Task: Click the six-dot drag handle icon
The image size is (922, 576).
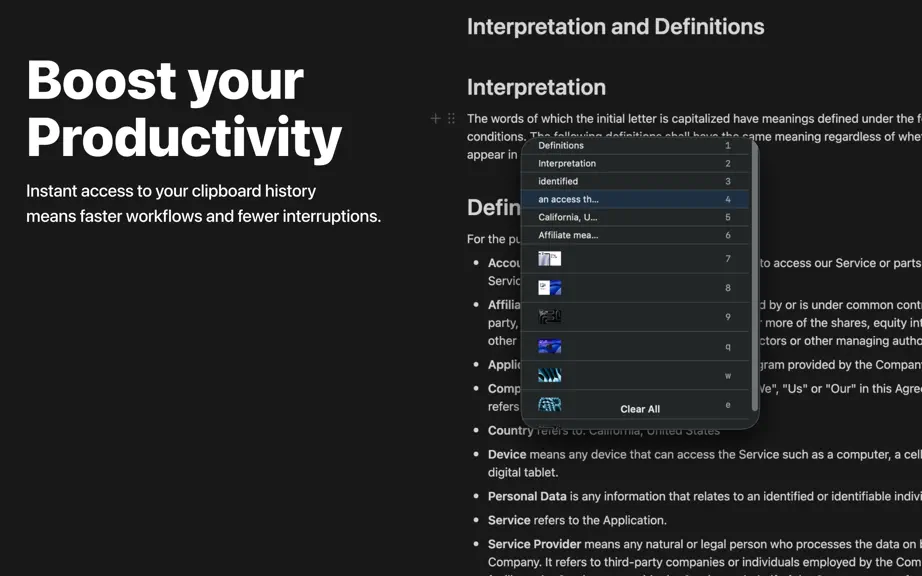Action: pos(451,119)
